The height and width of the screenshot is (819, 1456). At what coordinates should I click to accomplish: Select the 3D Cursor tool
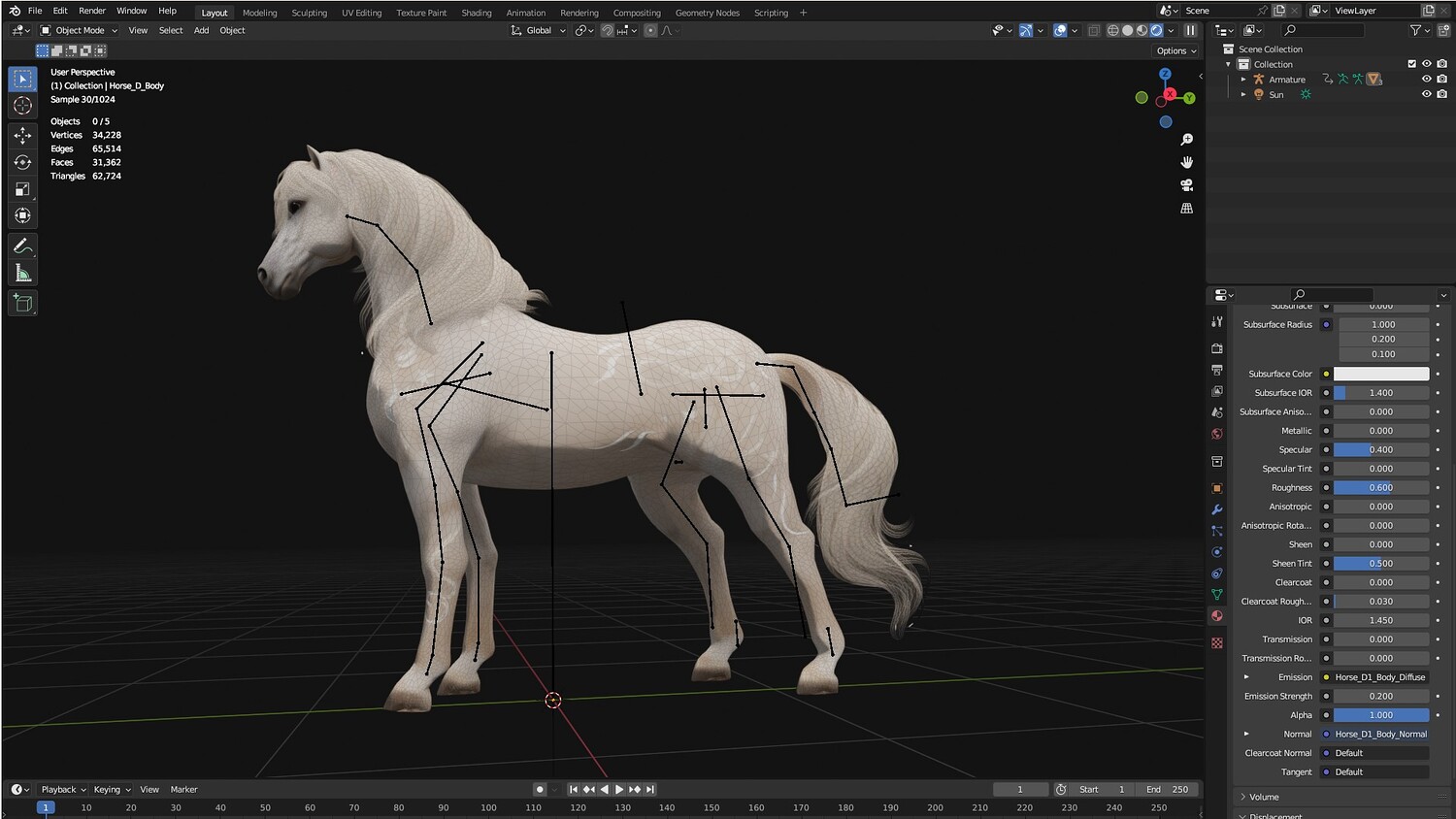23,105
